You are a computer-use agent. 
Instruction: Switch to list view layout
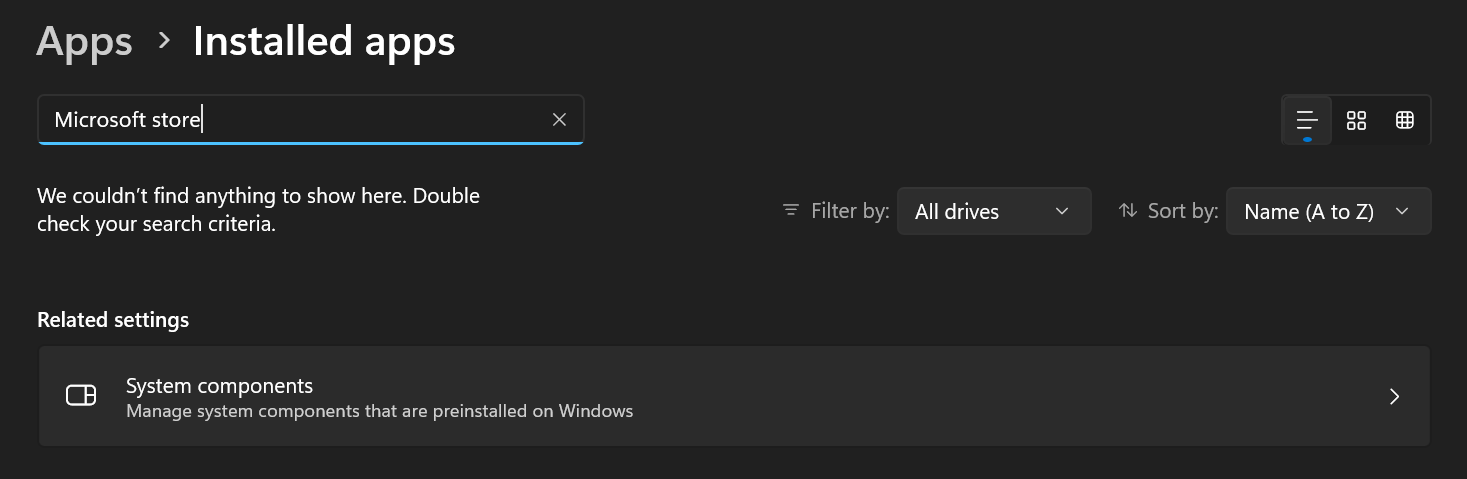tap(1307, 120)
